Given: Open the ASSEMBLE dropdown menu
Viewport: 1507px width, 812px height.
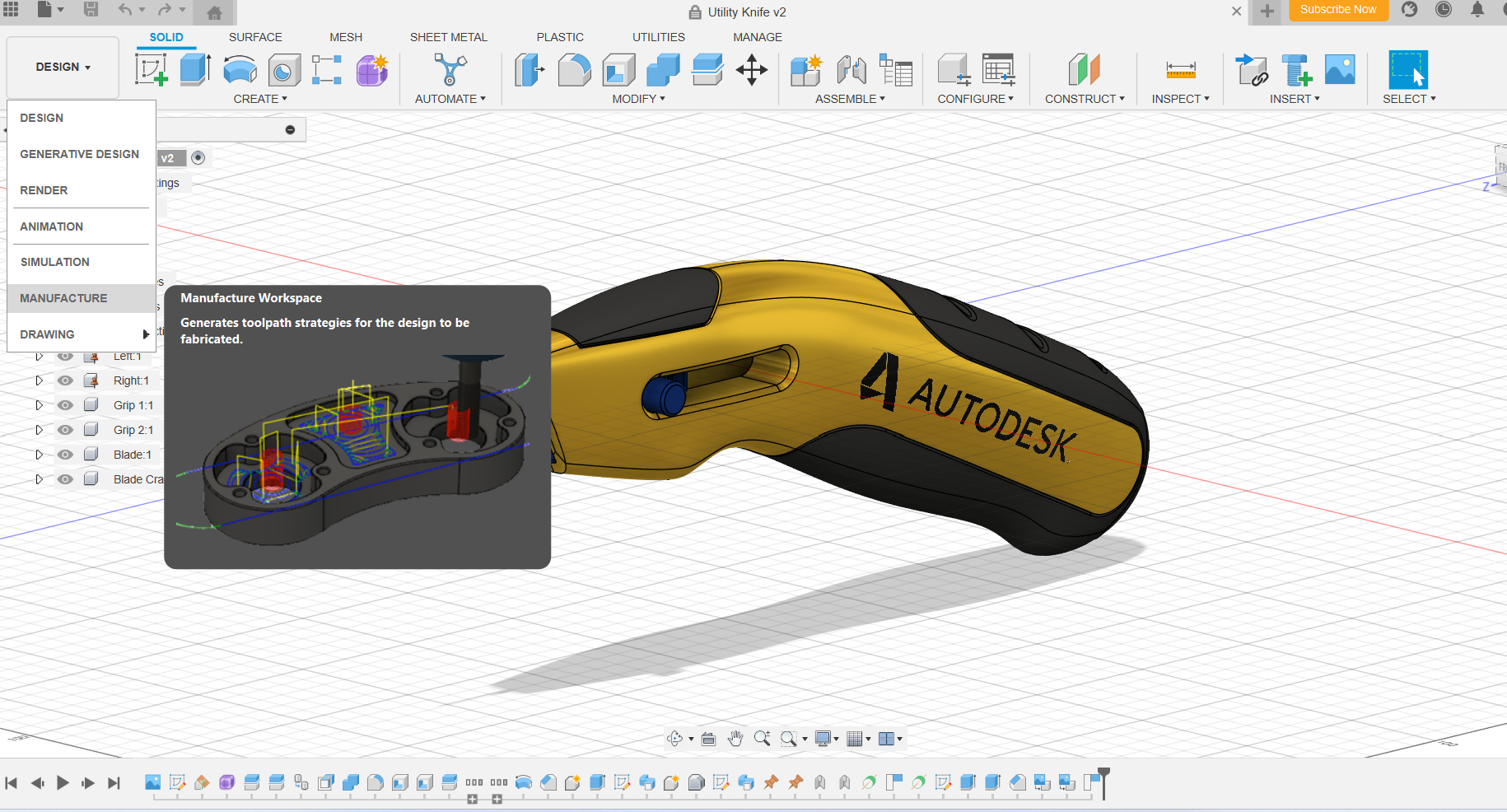Looking at the screenshot, I should tap(850, 99).
